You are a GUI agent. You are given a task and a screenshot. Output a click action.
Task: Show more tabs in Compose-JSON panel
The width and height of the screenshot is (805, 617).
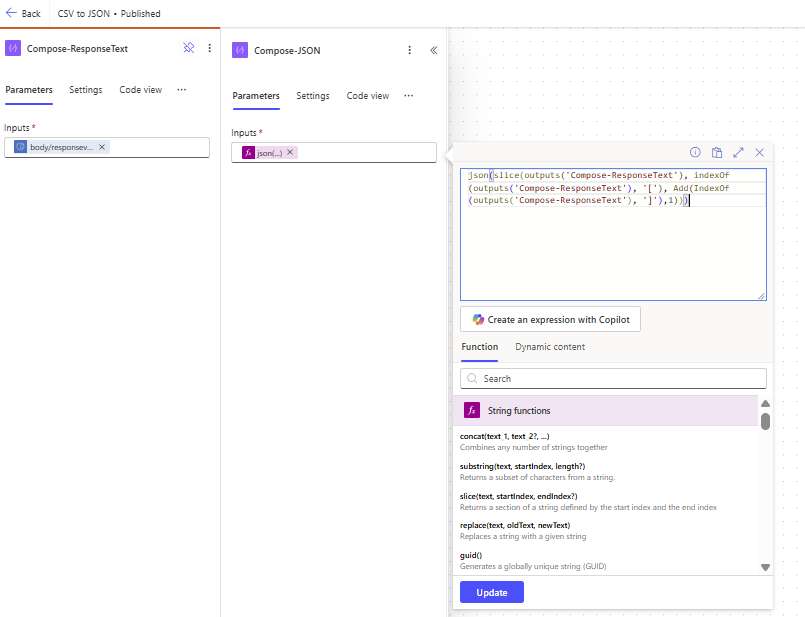[x=409, y=96]
